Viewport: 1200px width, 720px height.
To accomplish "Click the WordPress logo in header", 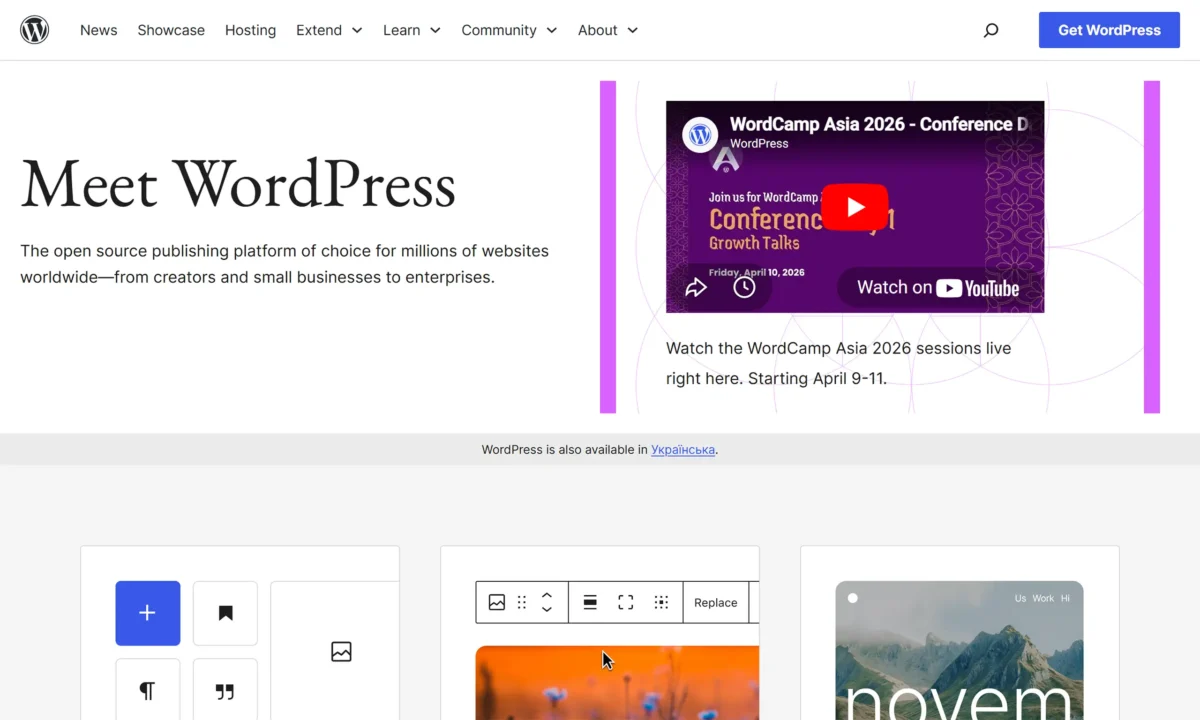I will coord(35,30).
